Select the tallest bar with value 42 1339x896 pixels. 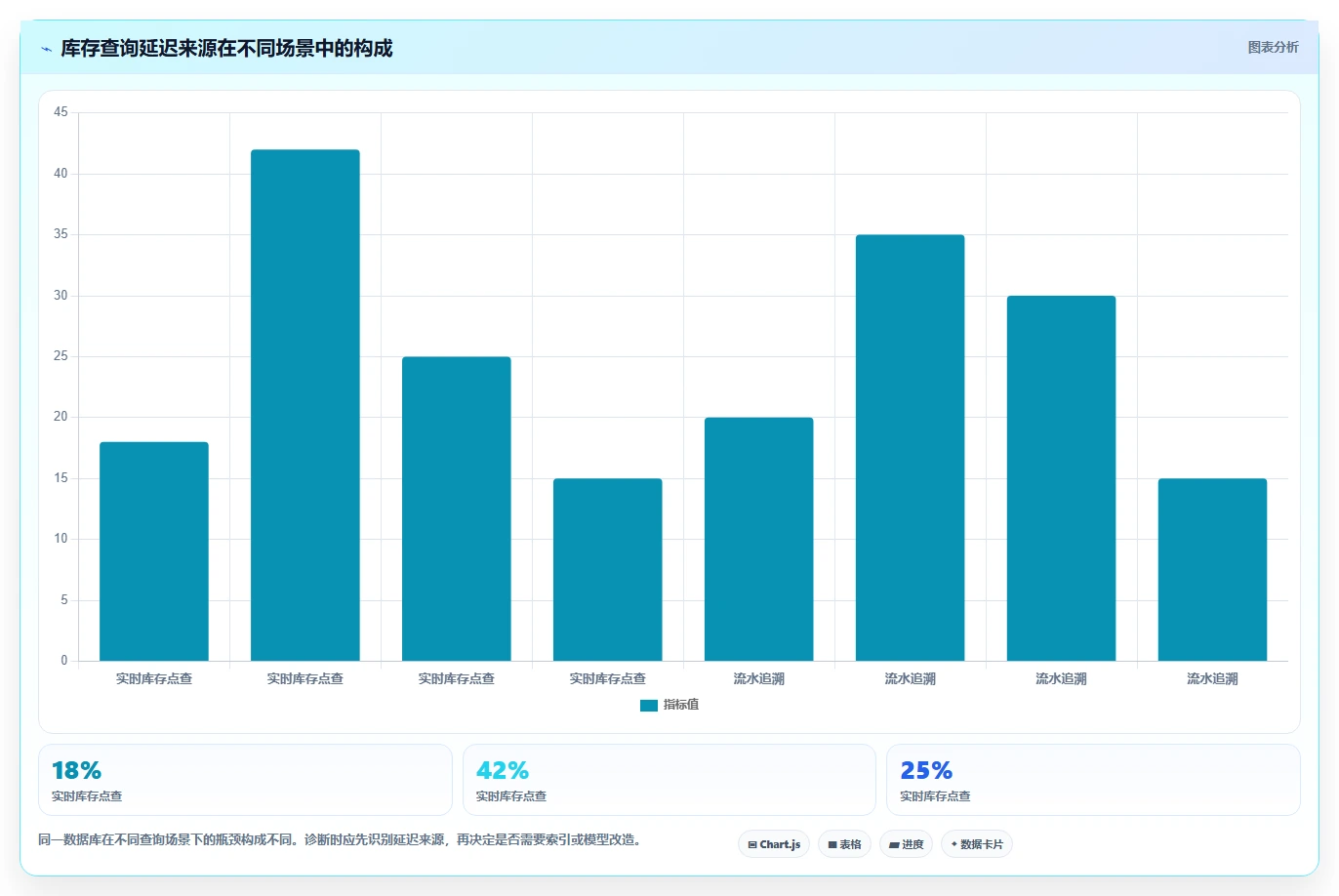pyautogui.click(x=305, y=405)
